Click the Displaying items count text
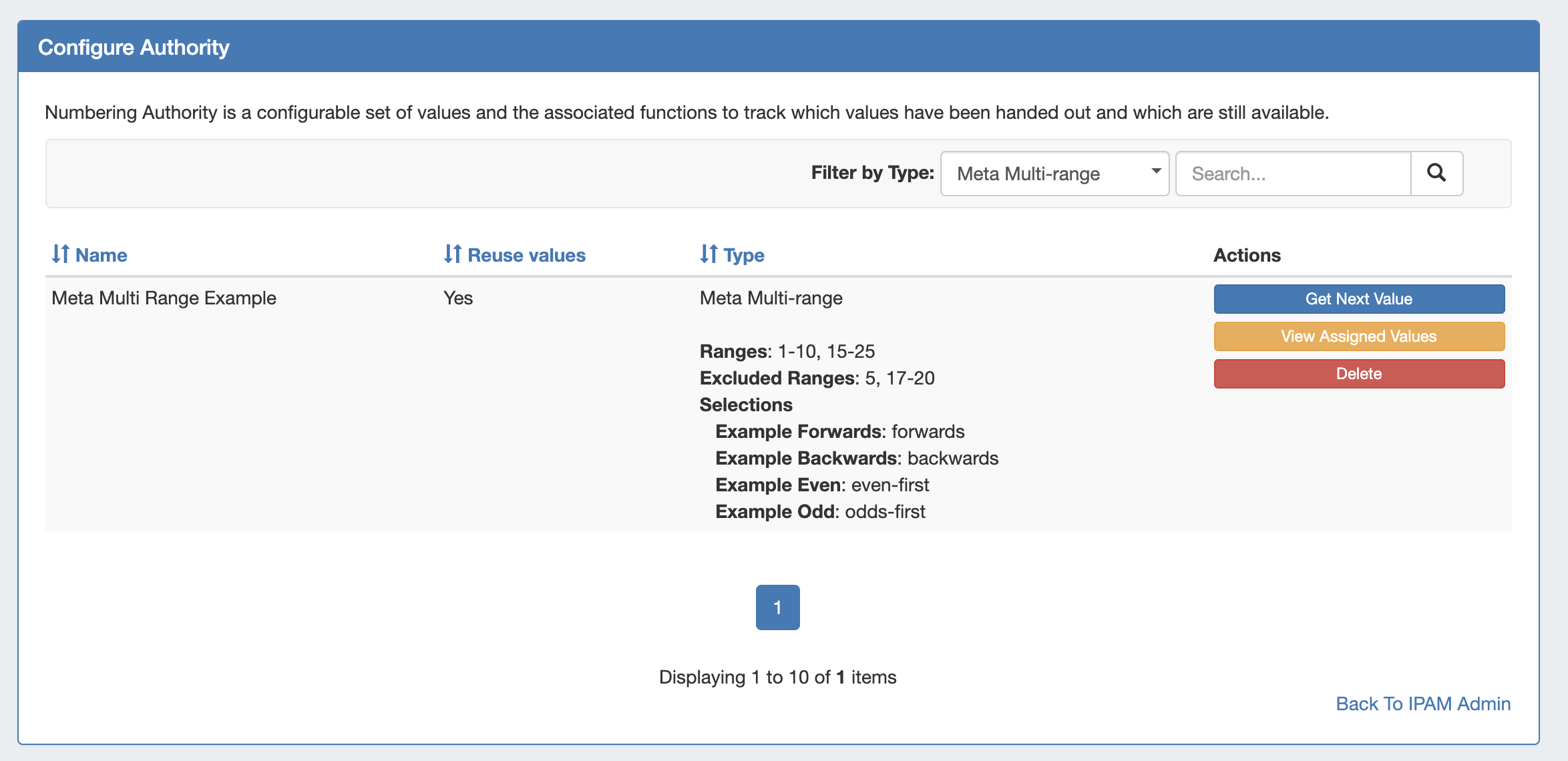 coord(777,677)
